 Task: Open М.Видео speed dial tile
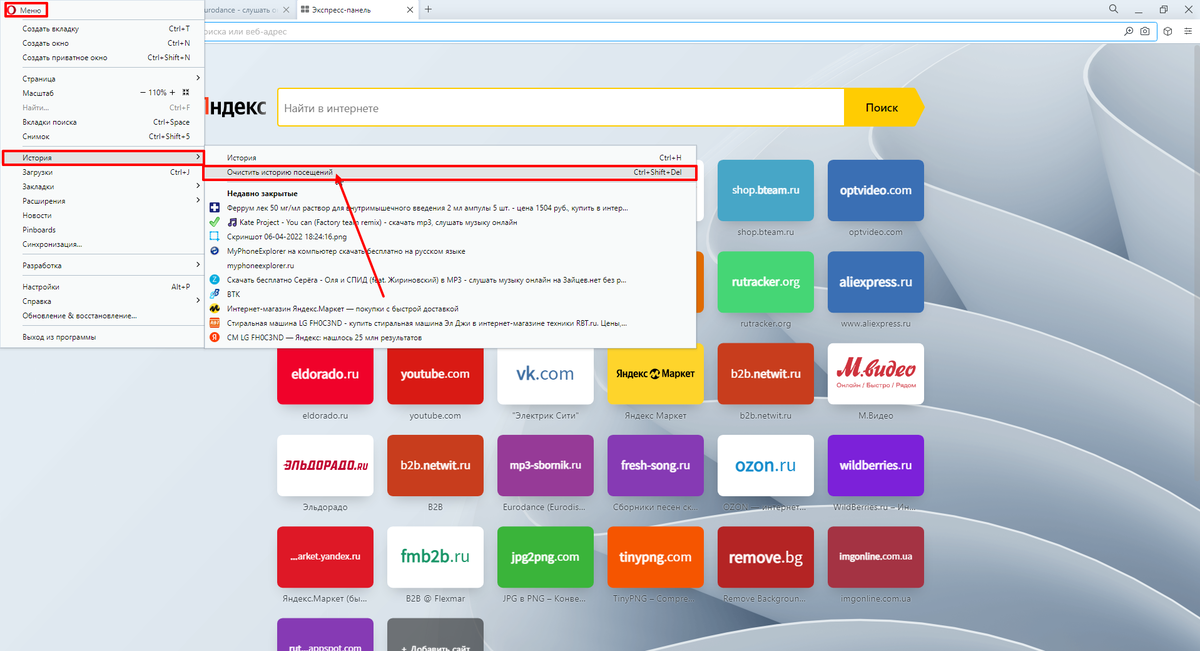(876, 374)
